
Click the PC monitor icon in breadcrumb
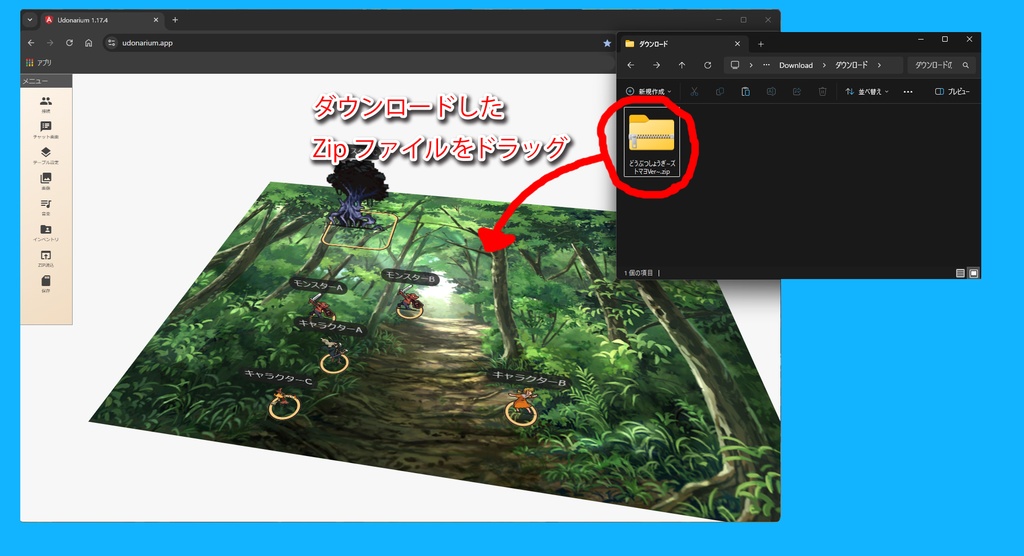click(x=735, y=65)
